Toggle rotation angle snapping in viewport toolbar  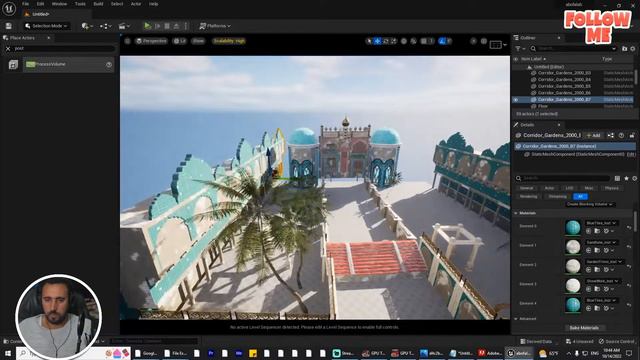coord(442,41)
